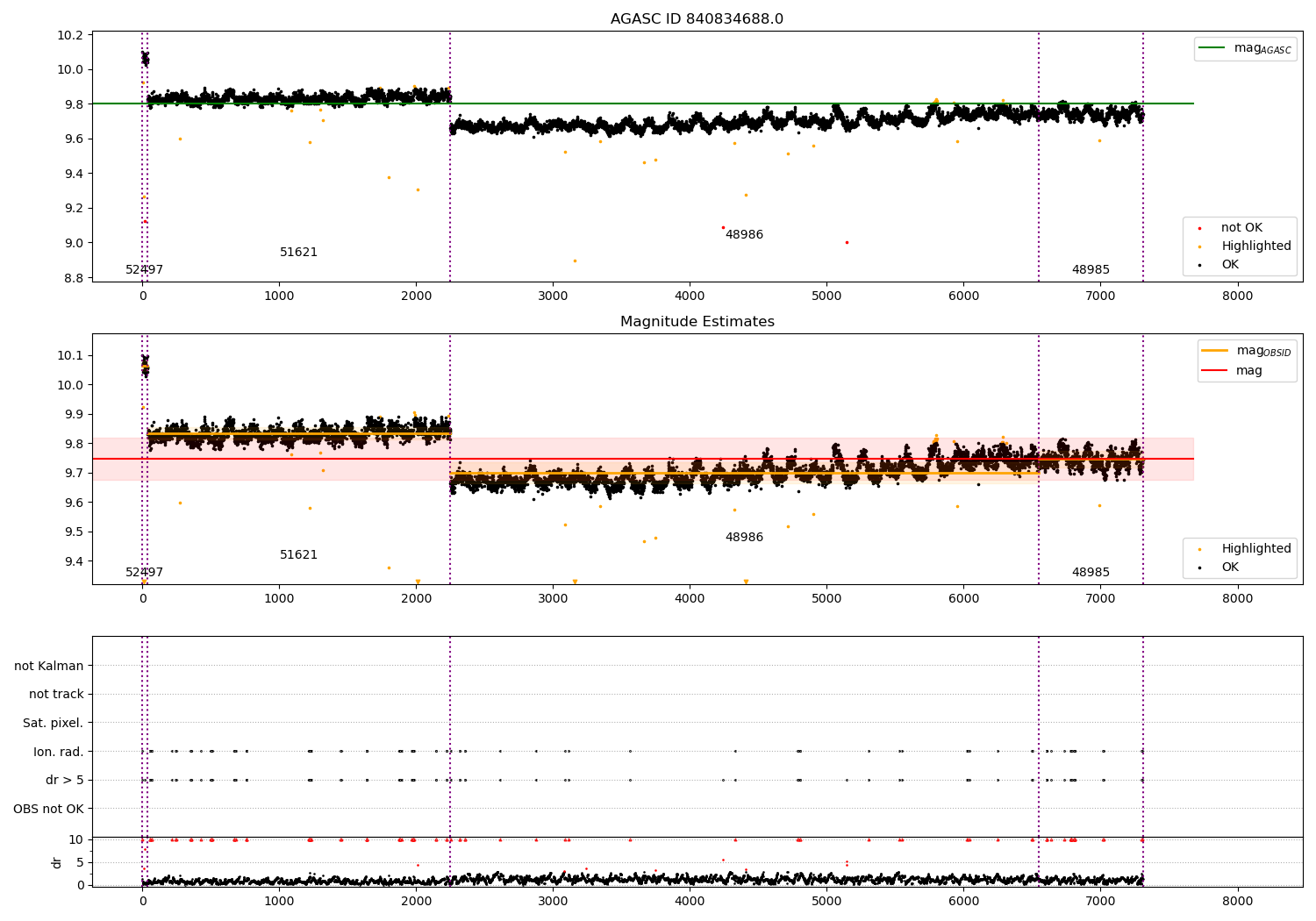Click the red "mag" legend line sample
Image resolution: width=1316 pixels, height=921 pixels.
1215,371
